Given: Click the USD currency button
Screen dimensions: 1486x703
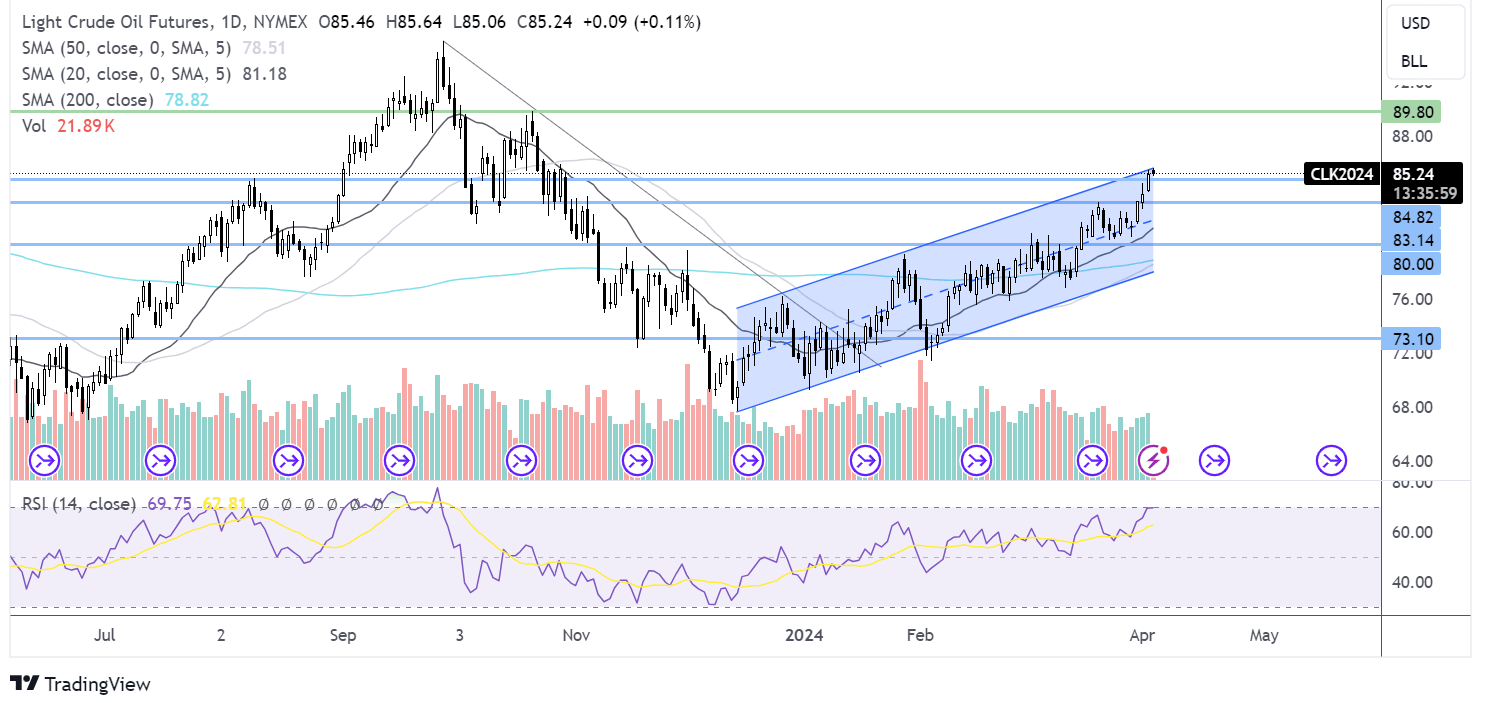Looking at the screenshot, I should 1415,22.
